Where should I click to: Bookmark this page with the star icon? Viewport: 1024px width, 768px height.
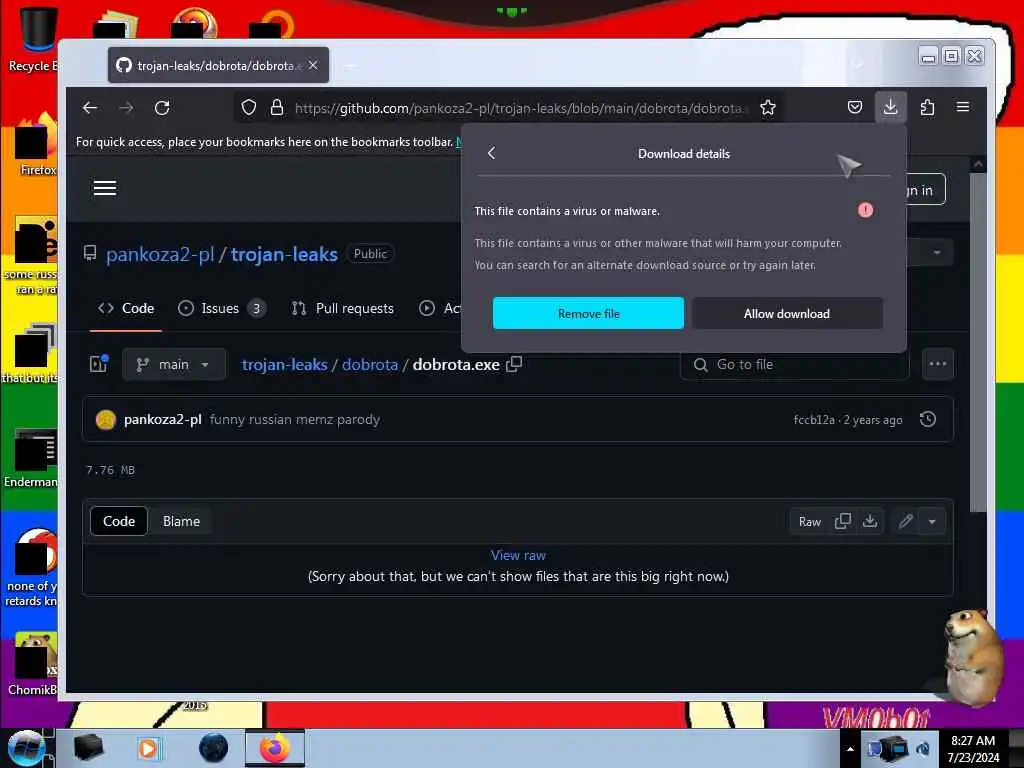[768, 108]
